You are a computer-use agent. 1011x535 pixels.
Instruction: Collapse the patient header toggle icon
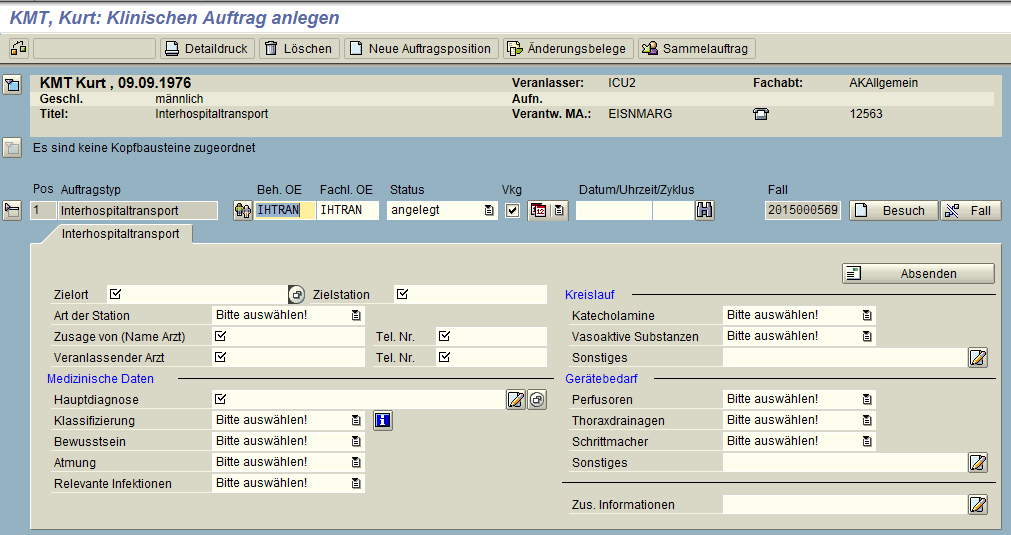pyautogui.click(x=12, y=84)
